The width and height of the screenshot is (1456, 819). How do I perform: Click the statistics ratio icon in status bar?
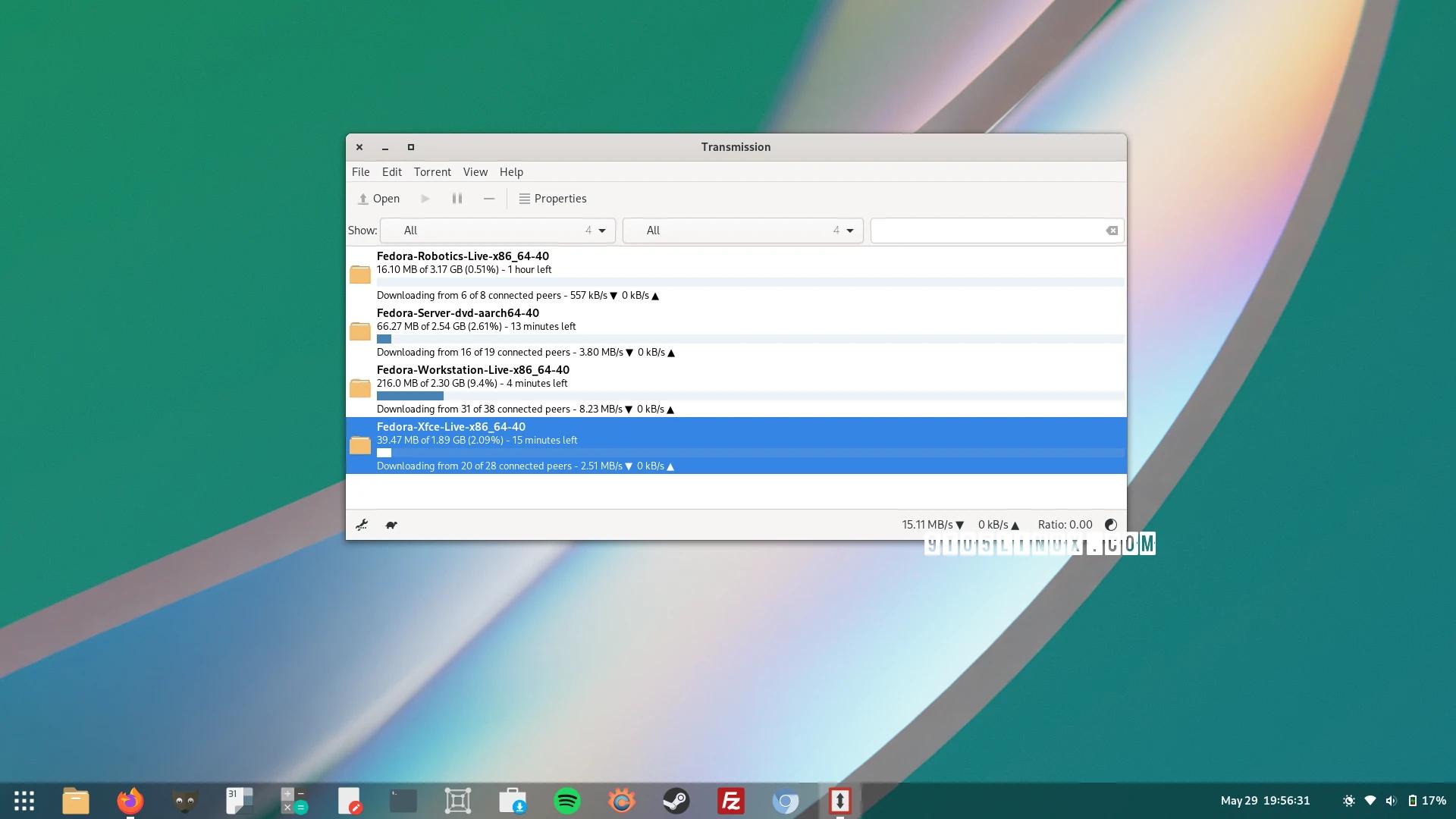1111,525
